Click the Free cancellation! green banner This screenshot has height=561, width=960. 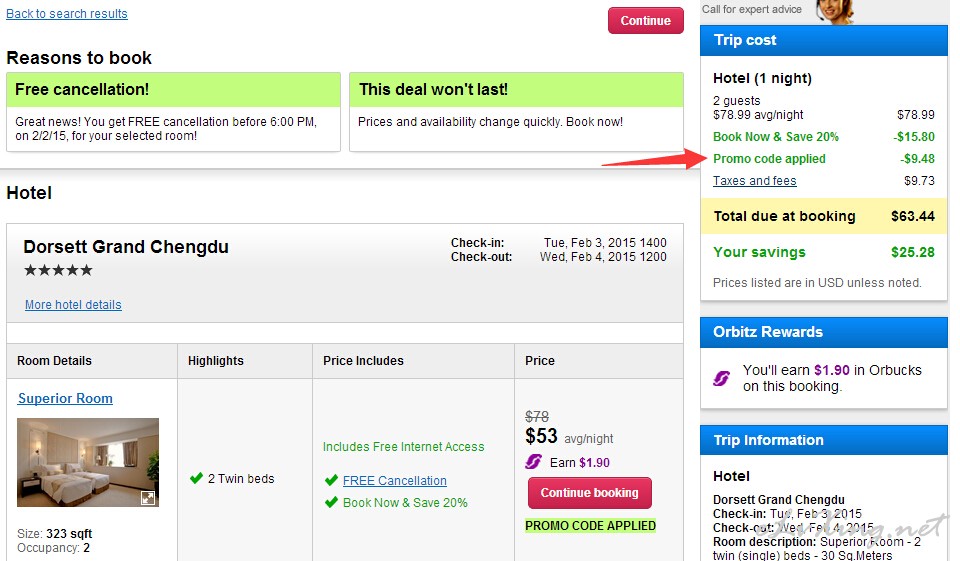tap(173, 89)
